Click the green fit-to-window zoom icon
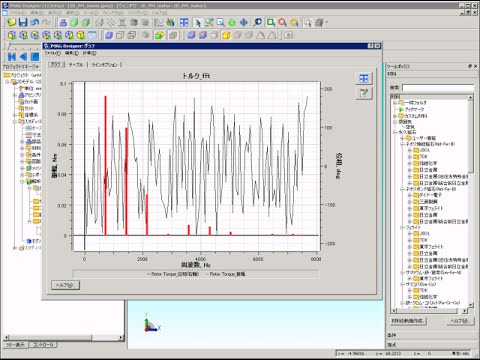 click(x=271, y=22)
